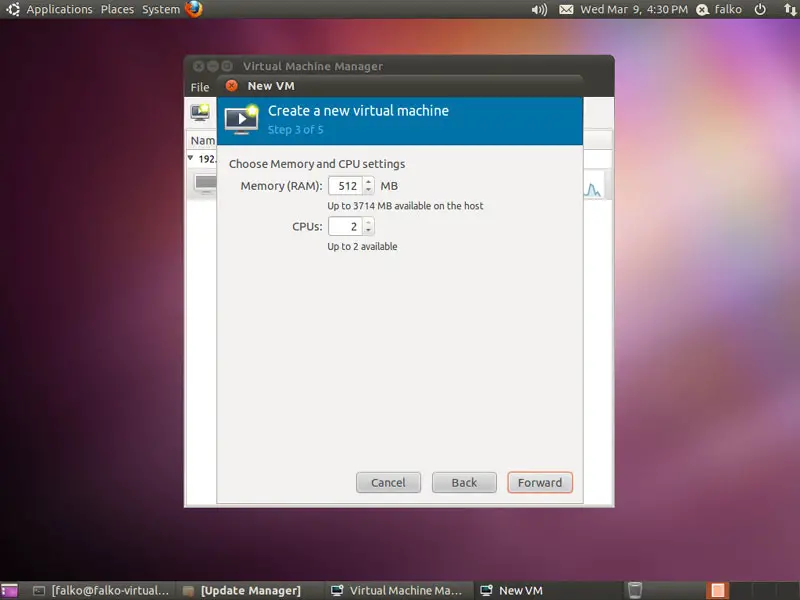
Task: Decrease CPUs count with the down arrow
Action: pyautogui.click(x=368, y=231)
